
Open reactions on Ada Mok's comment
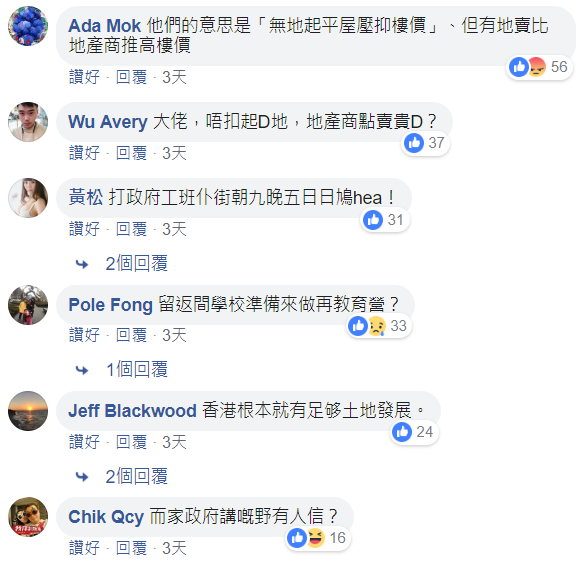tap(539, 67)
